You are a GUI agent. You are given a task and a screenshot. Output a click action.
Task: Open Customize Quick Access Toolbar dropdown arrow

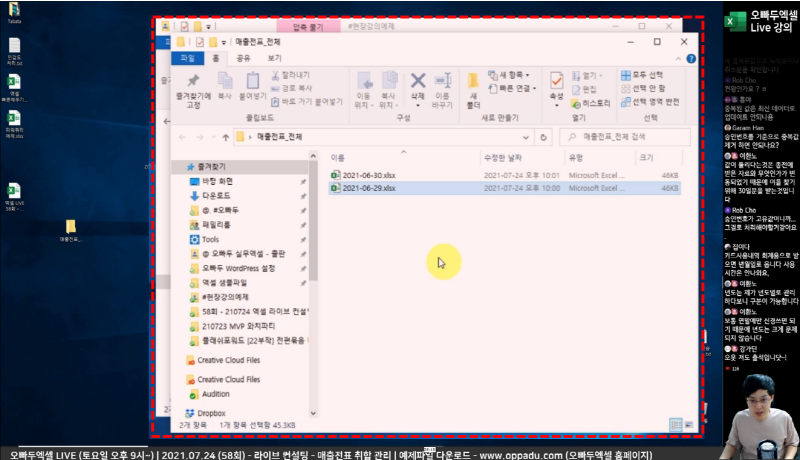coord(223,42)
